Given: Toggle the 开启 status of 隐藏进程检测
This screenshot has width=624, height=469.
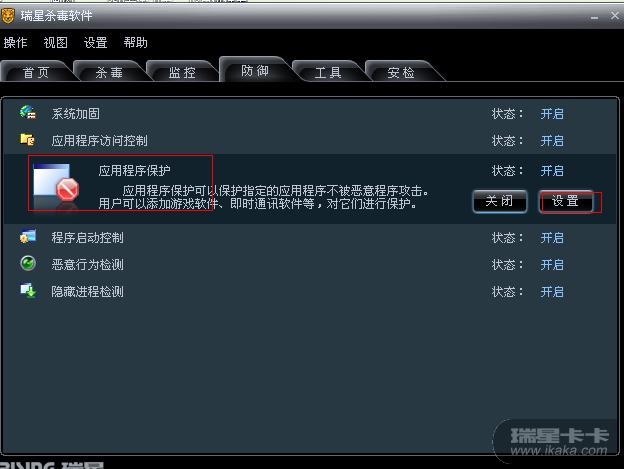Looking at the screenshot, I should (x=552, y=292).
